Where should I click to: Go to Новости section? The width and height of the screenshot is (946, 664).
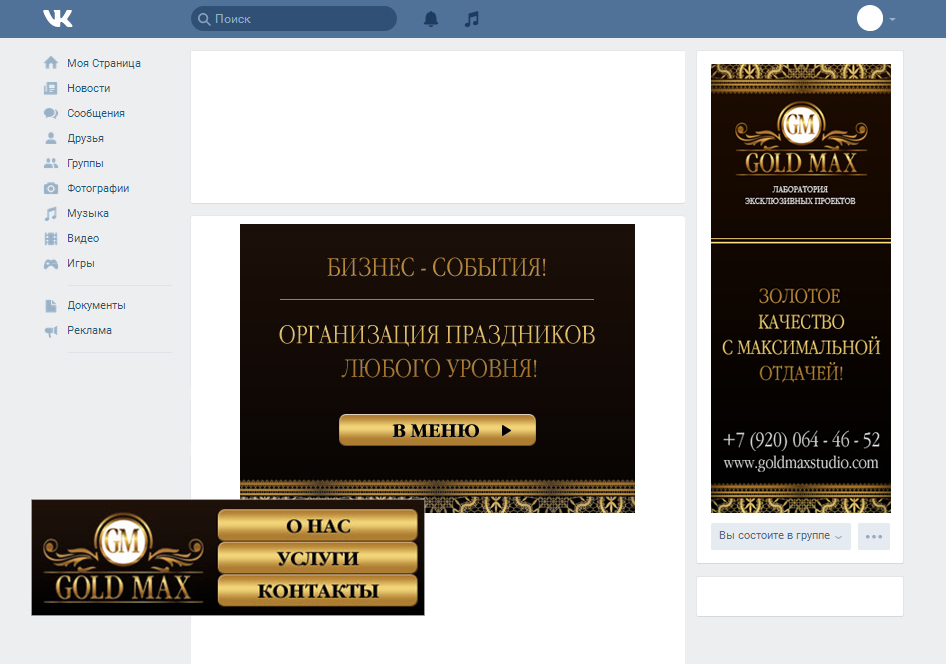pyautogui.click(x=89, y=88)
